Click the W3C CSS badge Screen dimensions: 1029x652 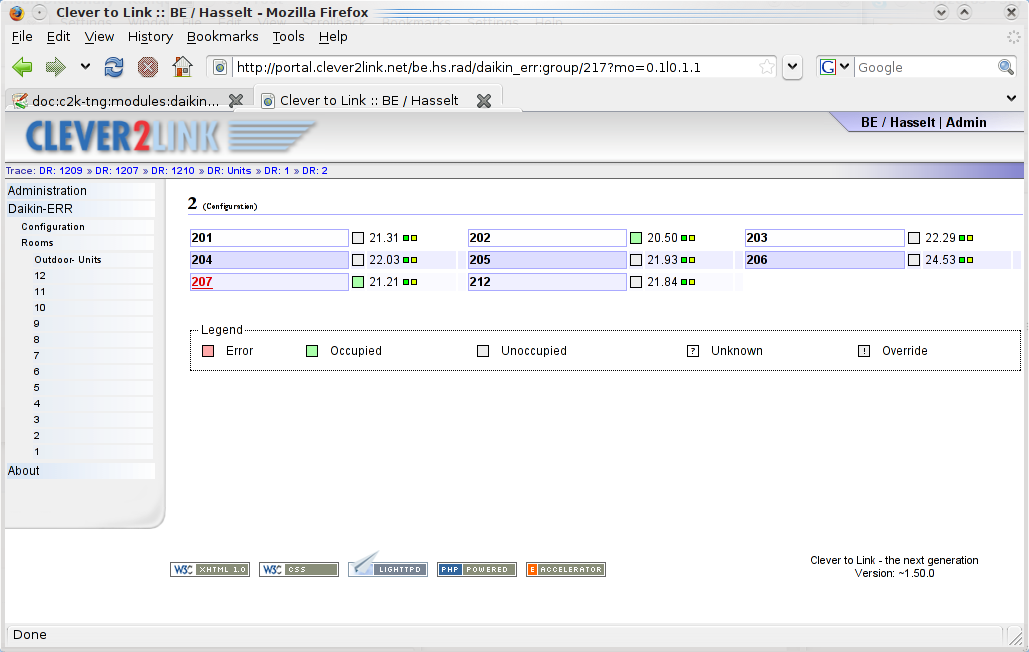coord(299,569)
